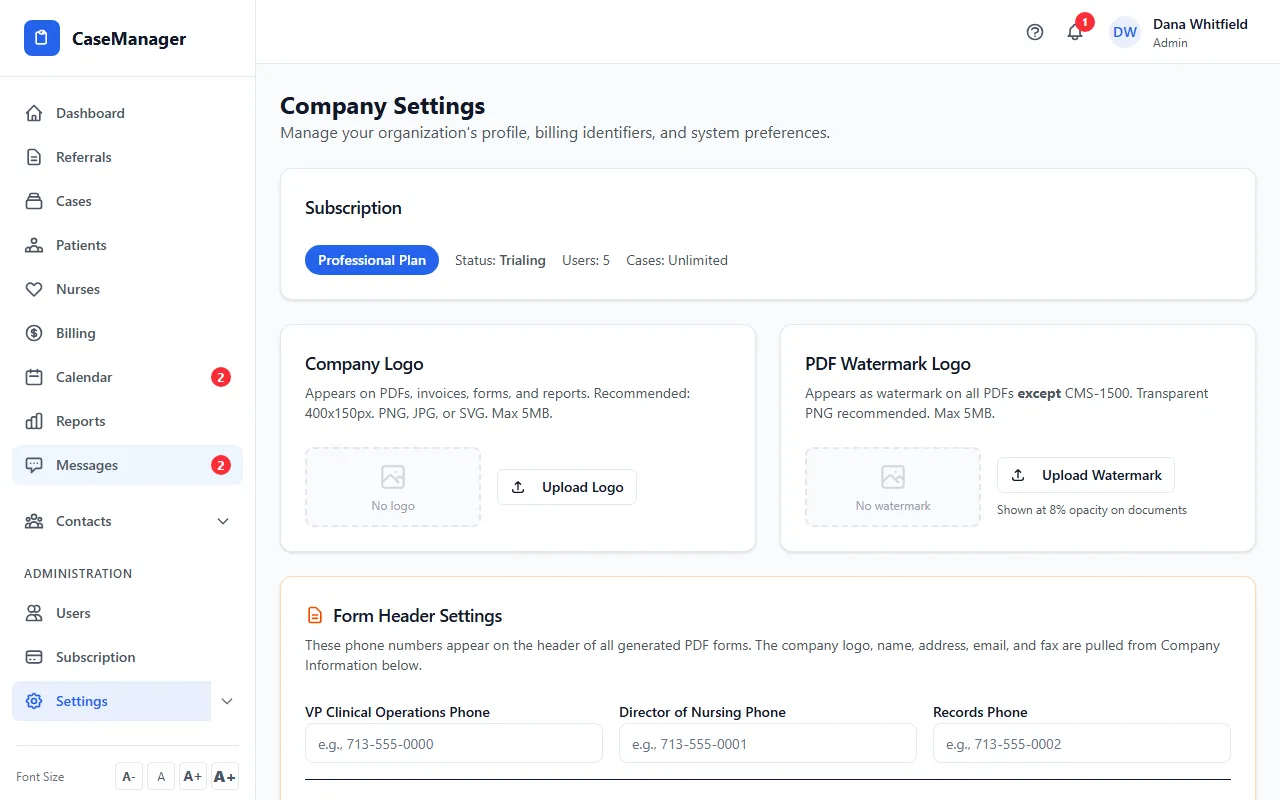
Task: Click the Professional Plan badge
Action: 372,260
